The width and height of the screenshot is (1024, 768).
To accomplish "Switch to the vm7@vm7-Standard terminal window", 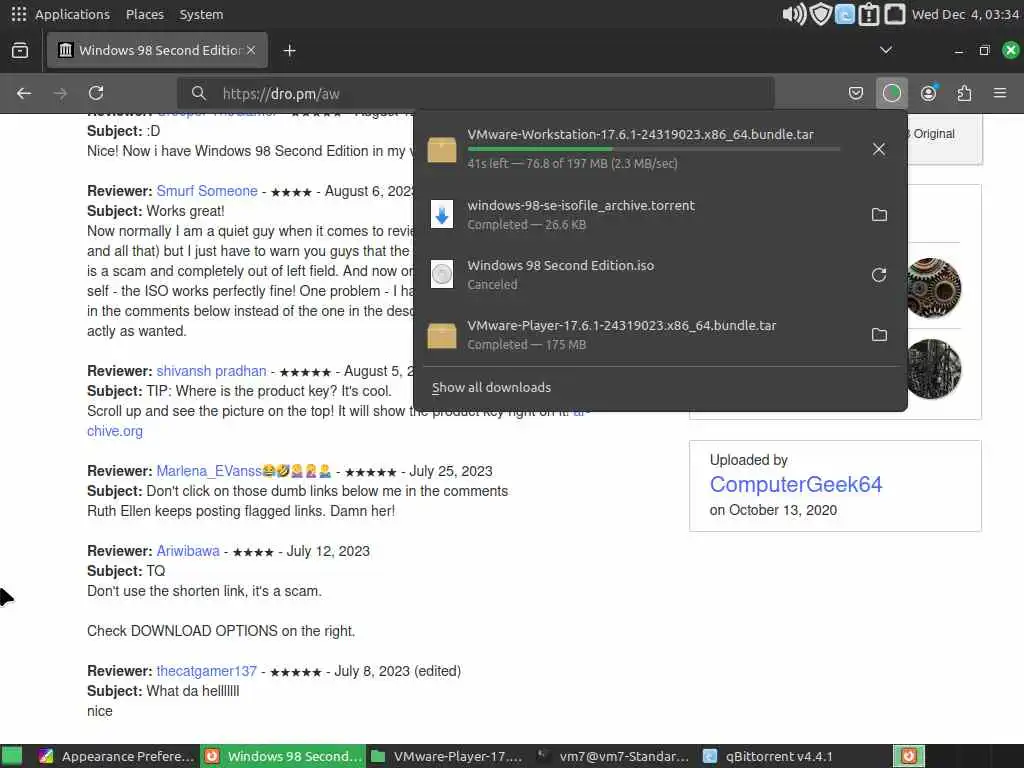I will point(613,756).
